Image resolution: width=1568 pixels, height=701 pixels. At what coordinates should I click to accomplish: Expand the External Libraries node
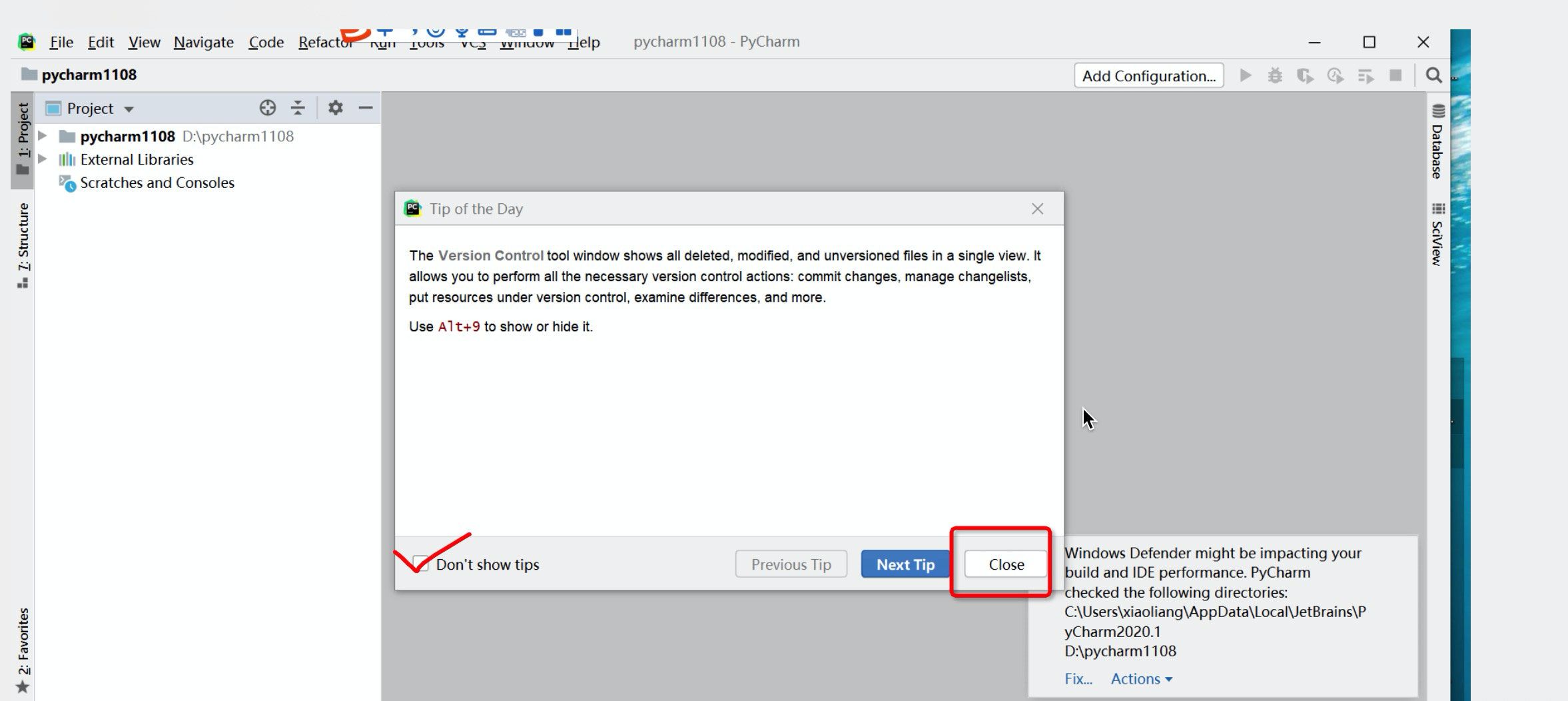(43, 159)
